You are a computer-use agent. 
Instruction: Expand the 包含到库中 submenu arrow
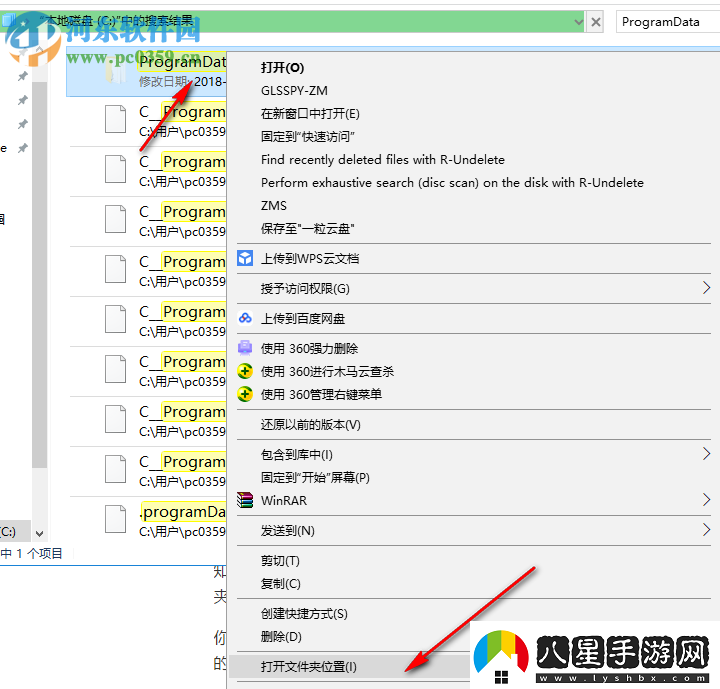[x=707, y=455]
